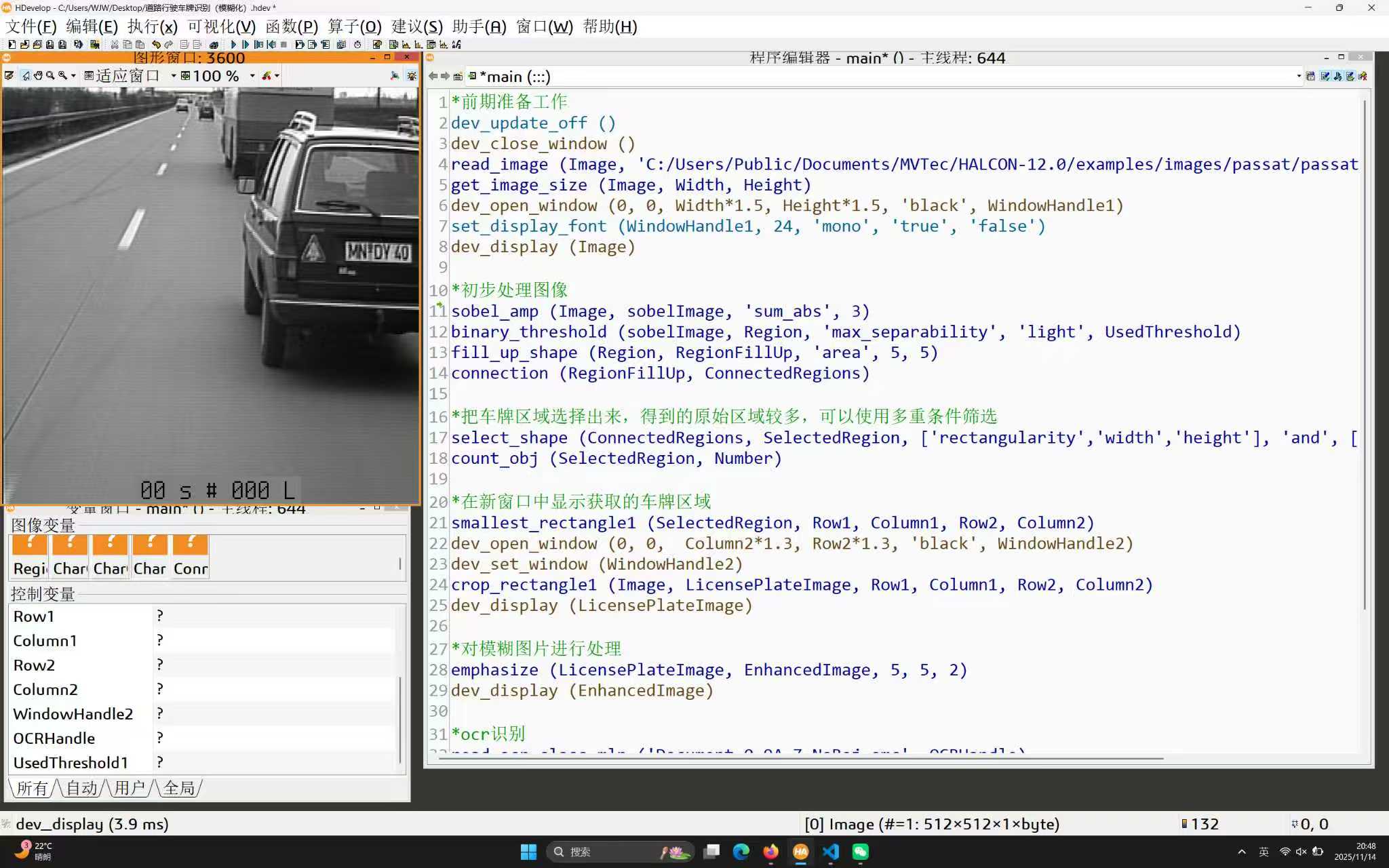This screenshot has height=868, width=1389.
Task: Open the 可视化(V) menu
Action: click(x=221, y=26)
